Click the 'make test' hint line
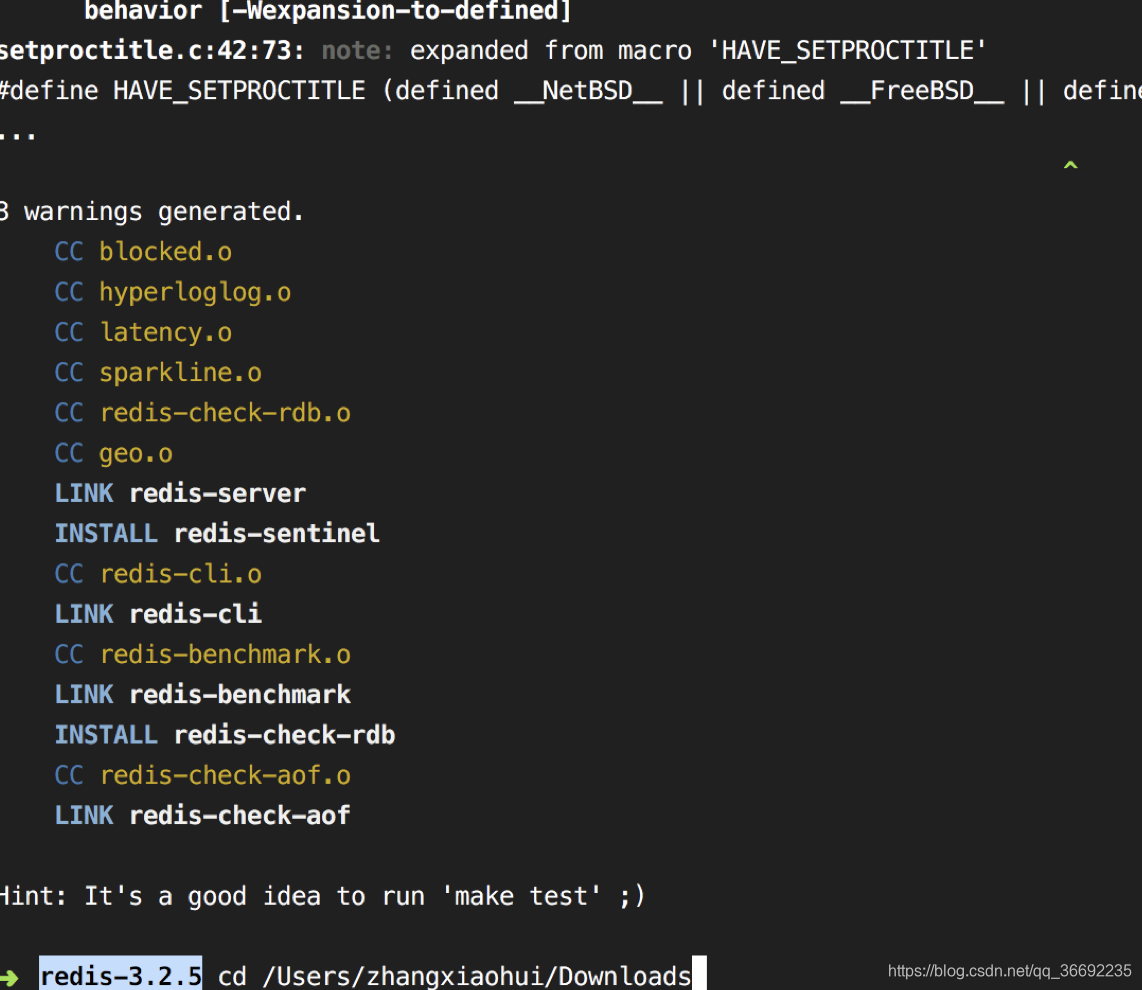Viewport: 1142px width, 990px height. (x=321, y=896)
